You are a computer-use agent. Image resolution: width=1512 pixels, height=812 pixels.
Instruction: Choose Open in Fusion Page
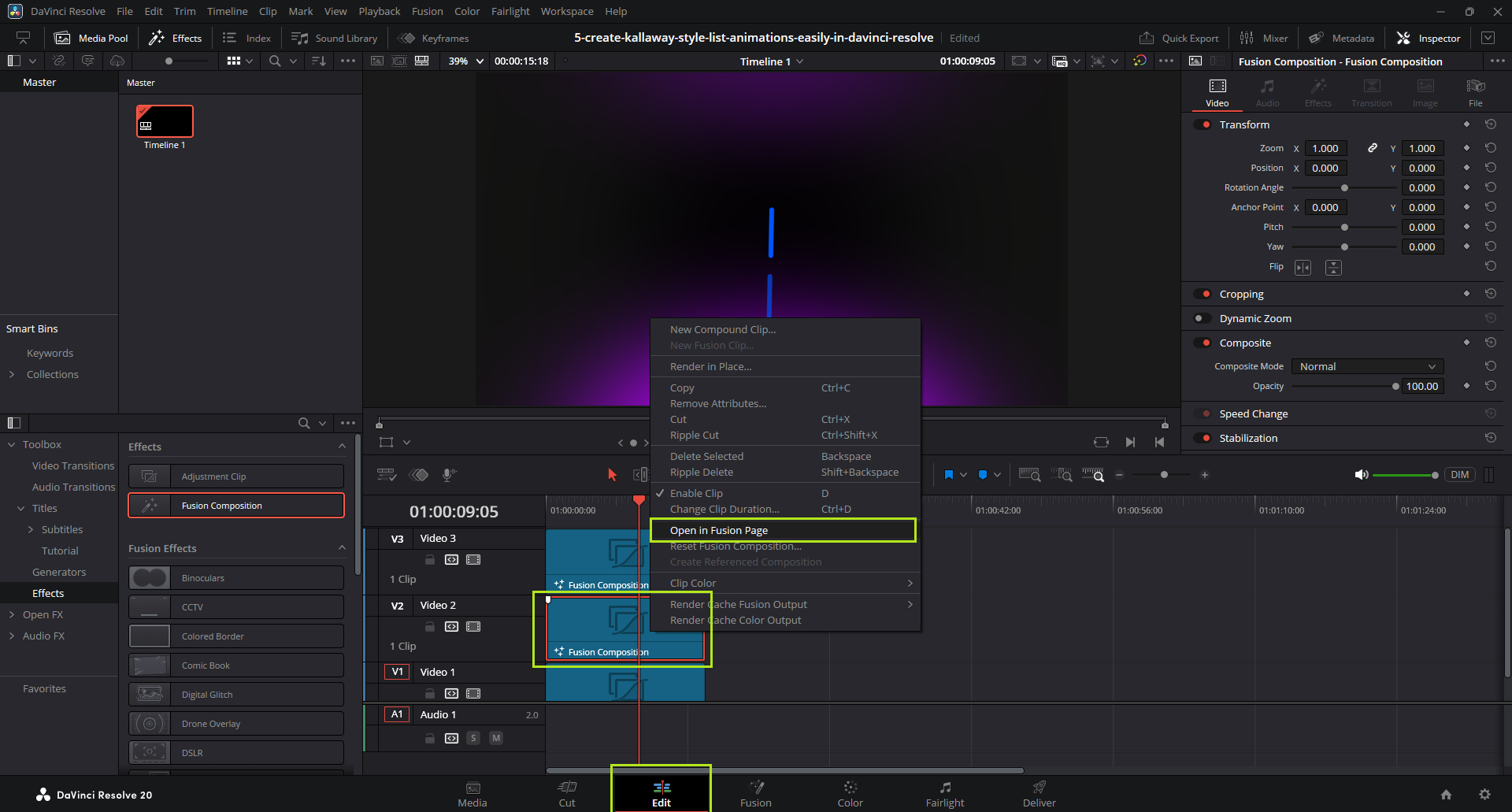718,530
